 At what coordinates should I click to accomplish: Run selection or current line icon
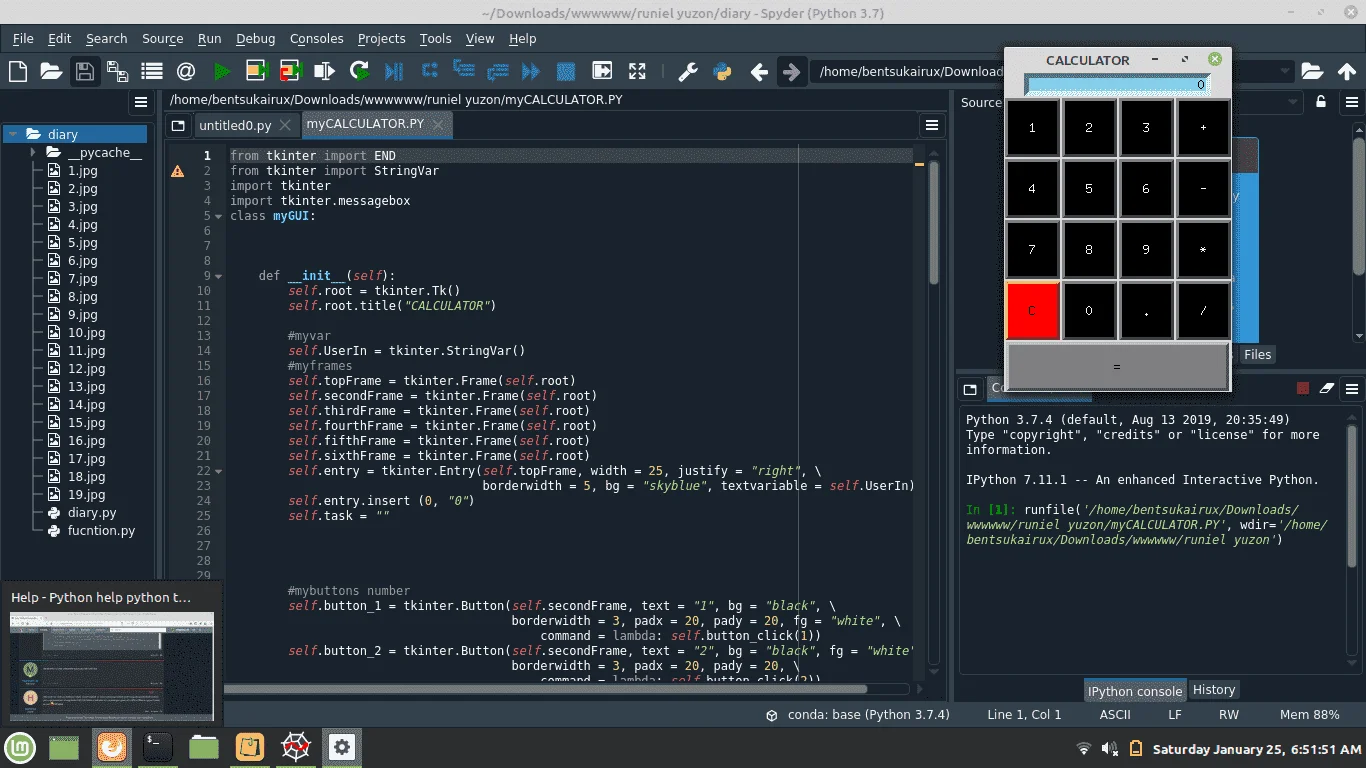click(324, 71)
